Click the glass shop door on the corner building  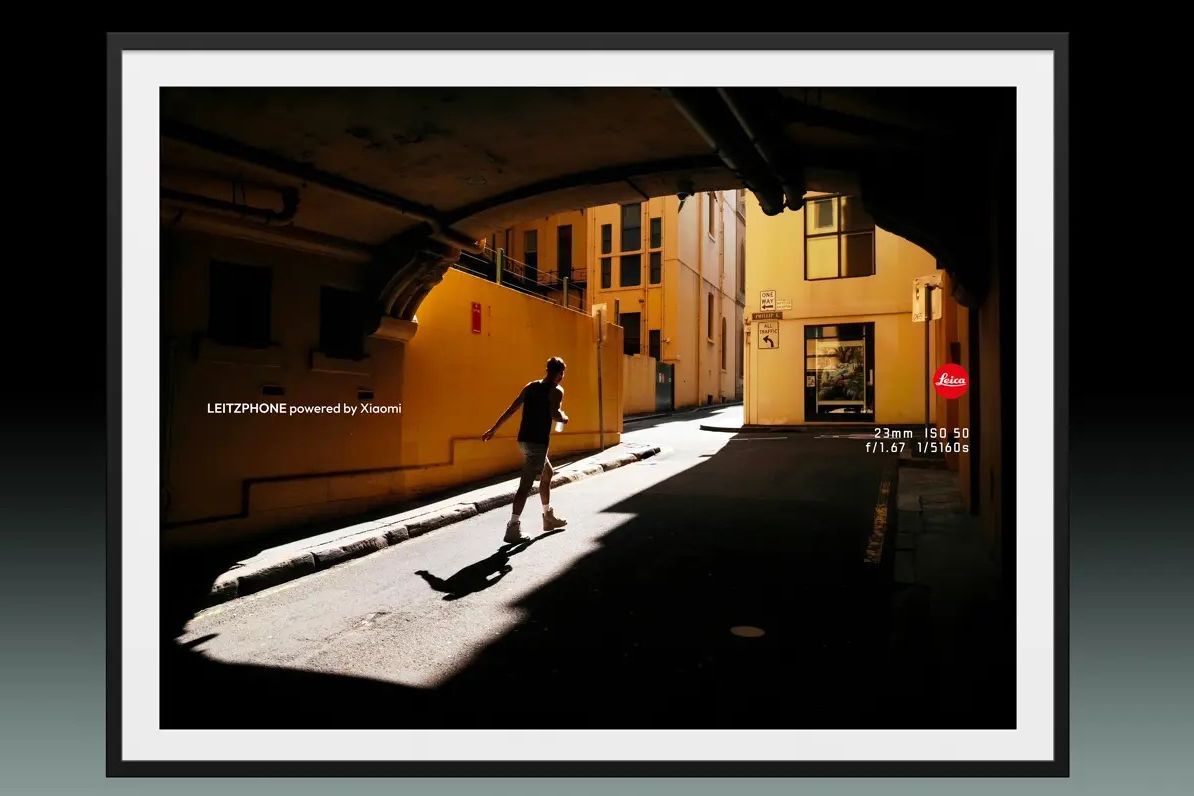click(x=839, y=372)
